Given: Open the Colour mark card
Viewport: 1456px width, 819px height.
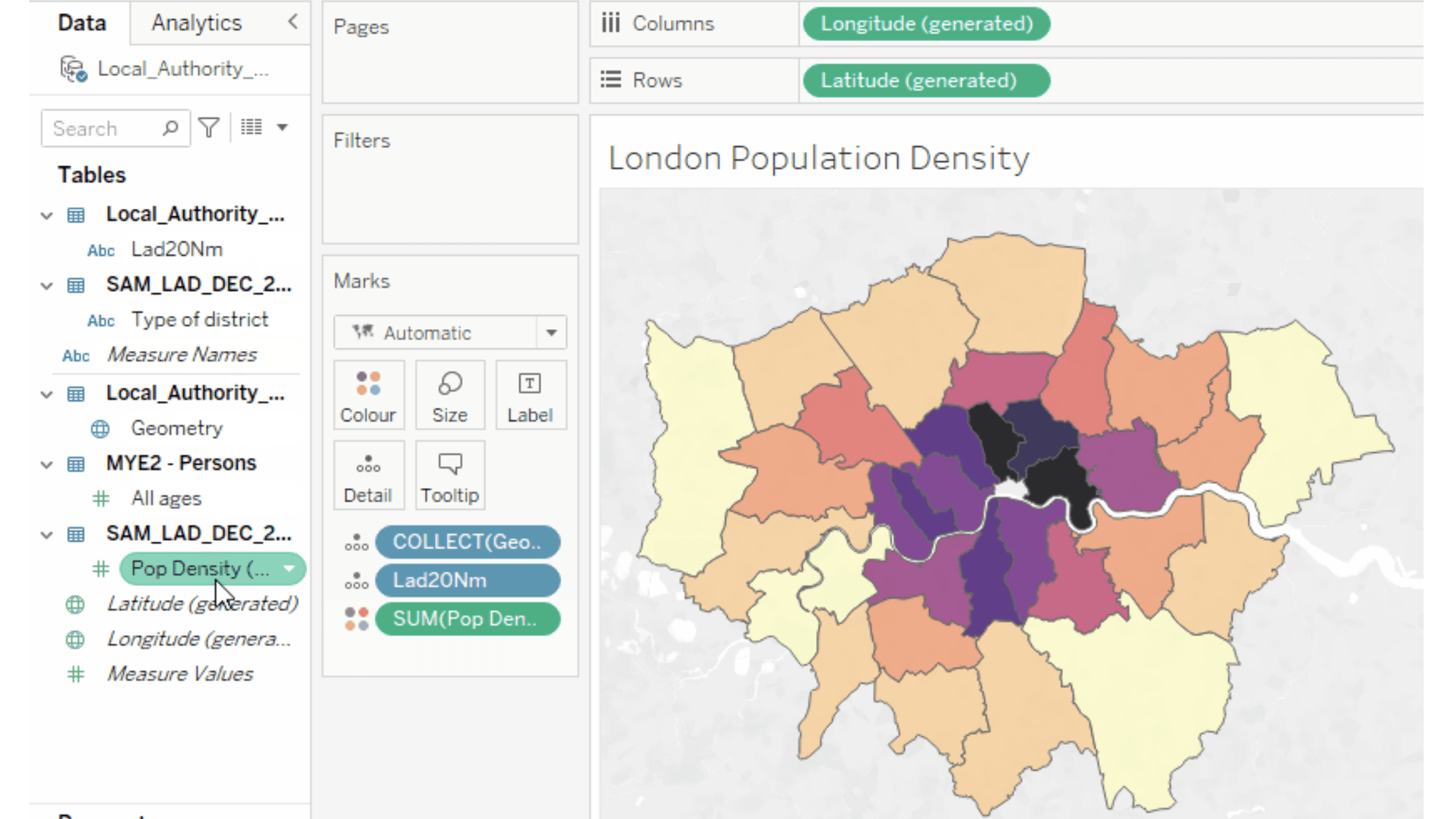Looking at the screenshot, I should tap(368, 395).
